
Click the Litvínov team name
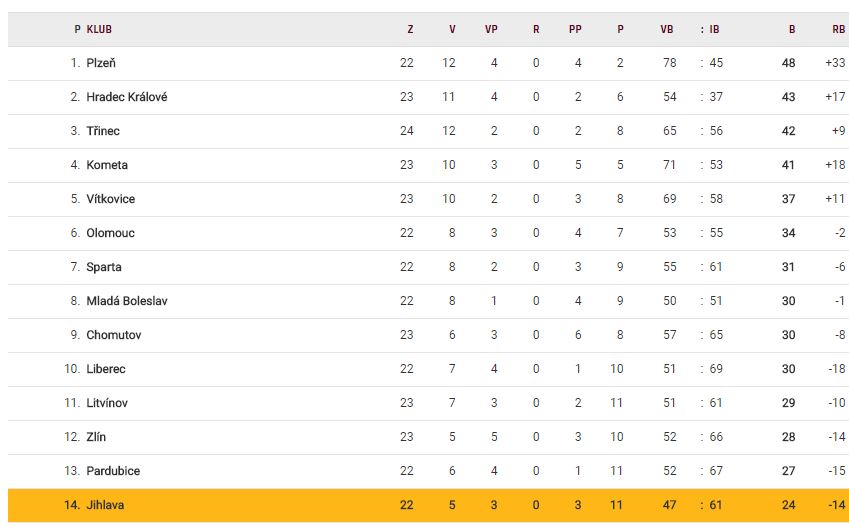tap(107, 403)
